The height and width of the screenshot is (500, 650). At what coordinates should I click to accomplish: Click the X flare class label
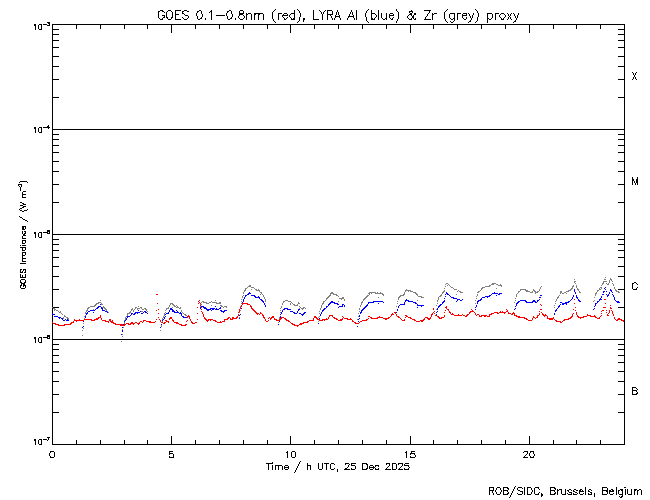(x=634, y=77)
